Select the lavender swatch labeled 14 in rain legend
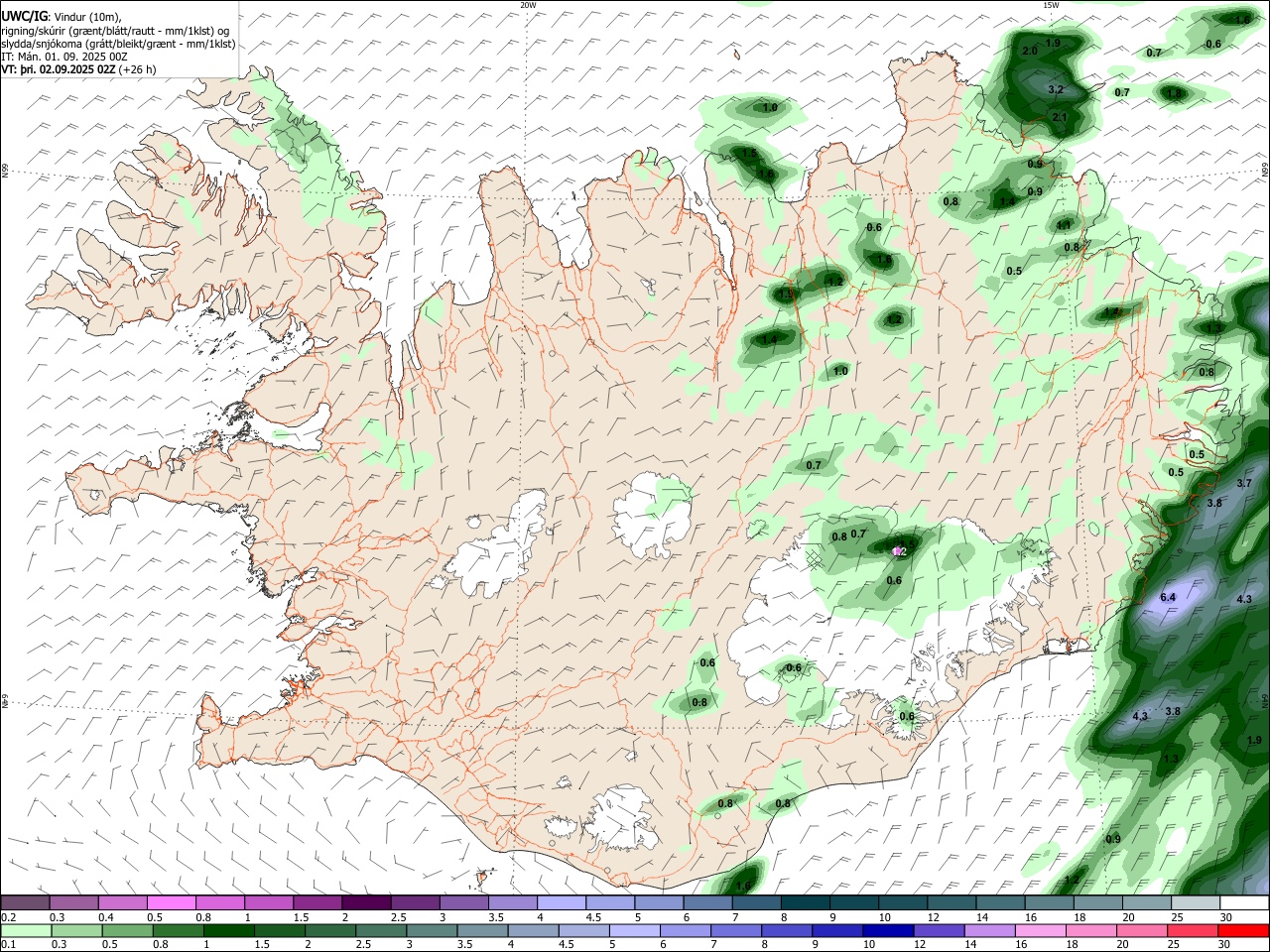 coord(990,930)
